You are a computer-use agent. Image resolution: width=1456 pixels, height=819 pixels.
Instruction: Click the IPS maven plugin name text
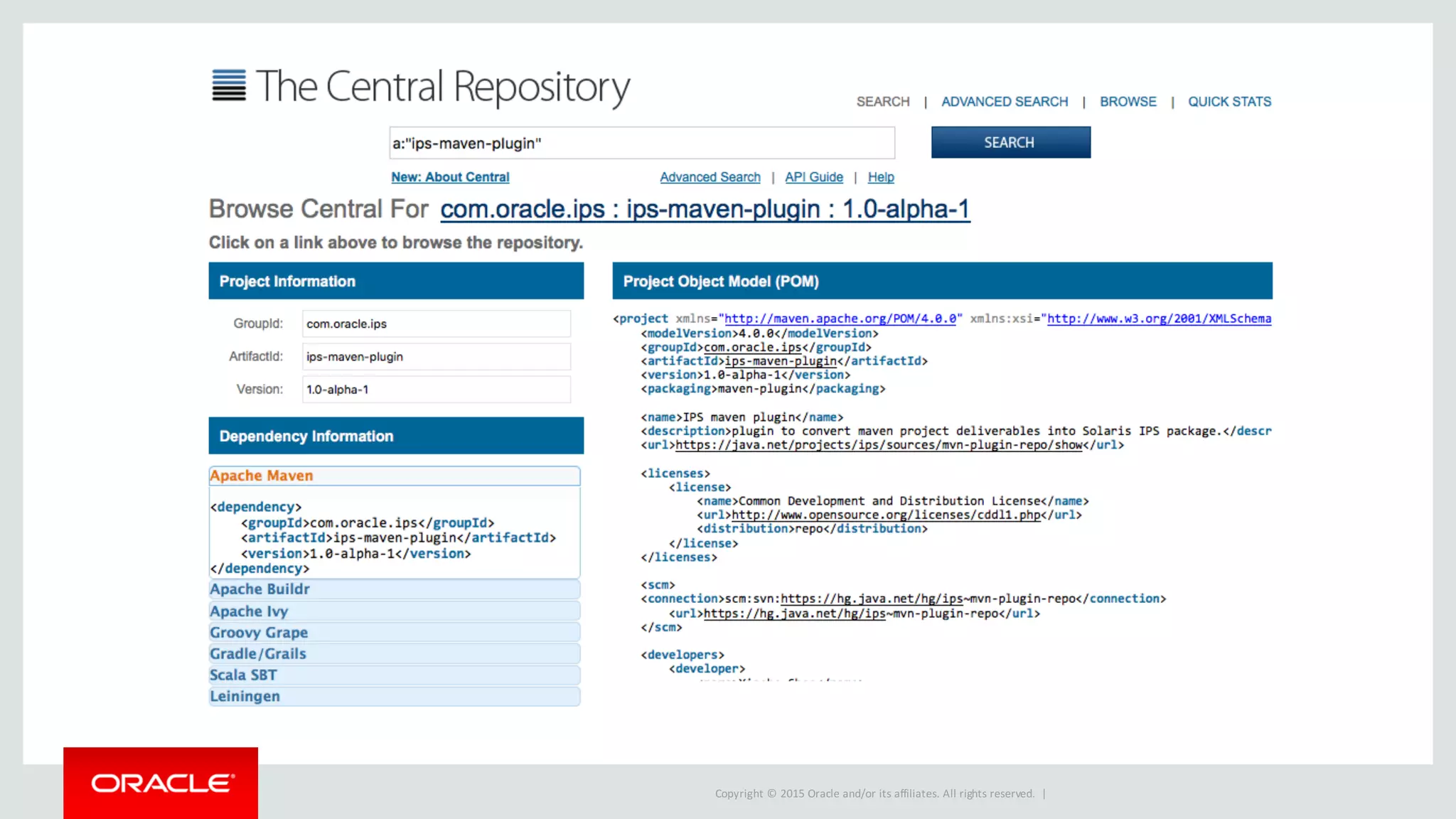739,417
